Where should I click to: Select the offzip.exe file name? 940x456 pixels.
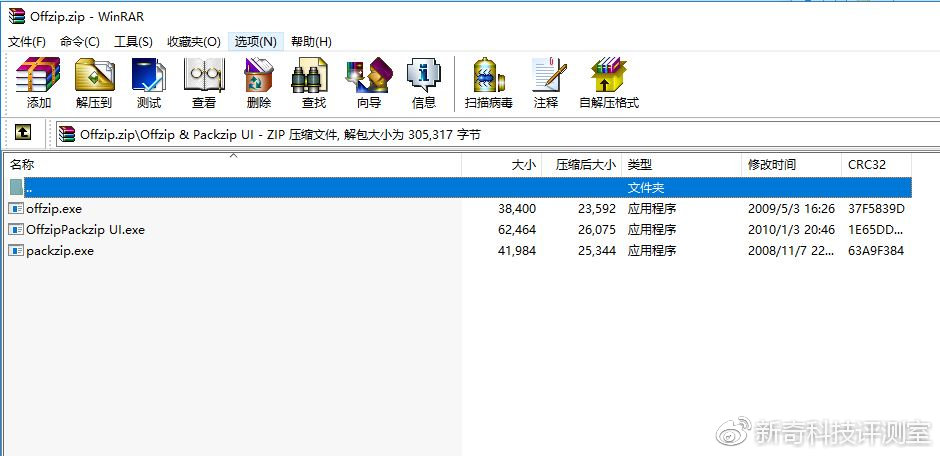click(54, 209)
